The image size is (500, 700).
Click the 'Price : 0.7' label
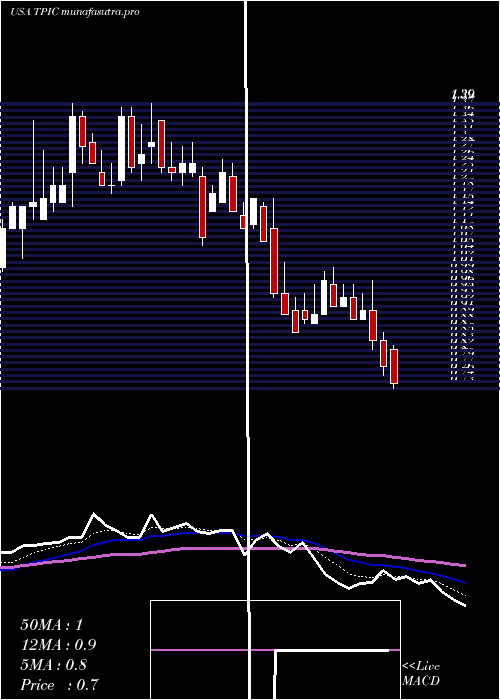(x=59, y=685)
